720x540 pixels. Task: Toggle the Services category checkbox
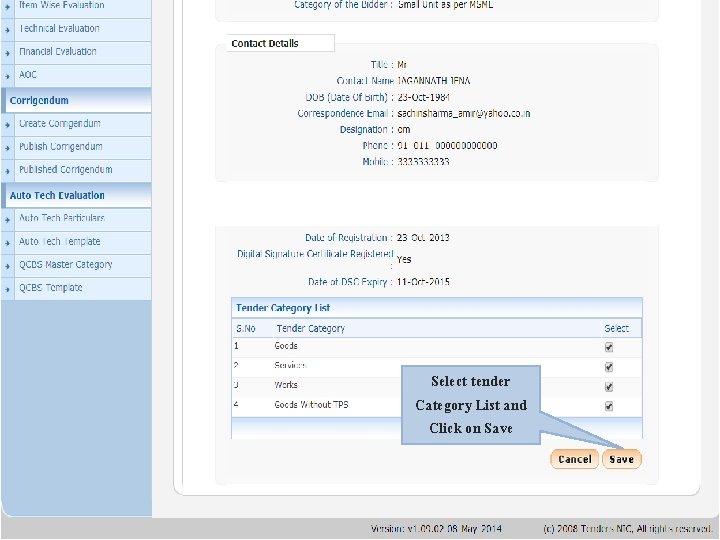click(609, 367)
